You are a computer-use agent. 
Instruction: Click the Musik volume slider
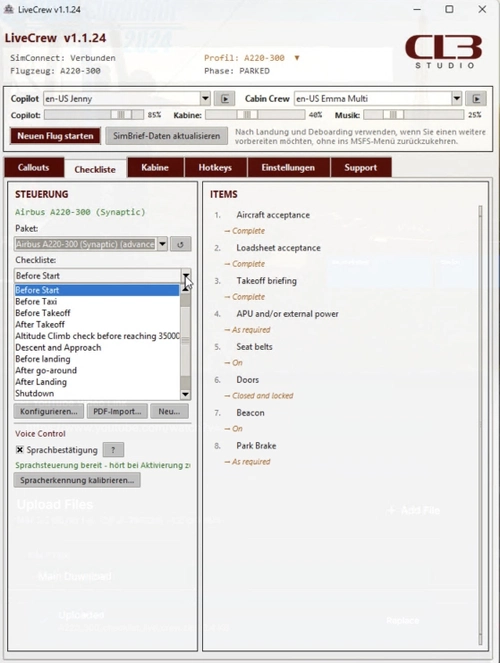413,115
